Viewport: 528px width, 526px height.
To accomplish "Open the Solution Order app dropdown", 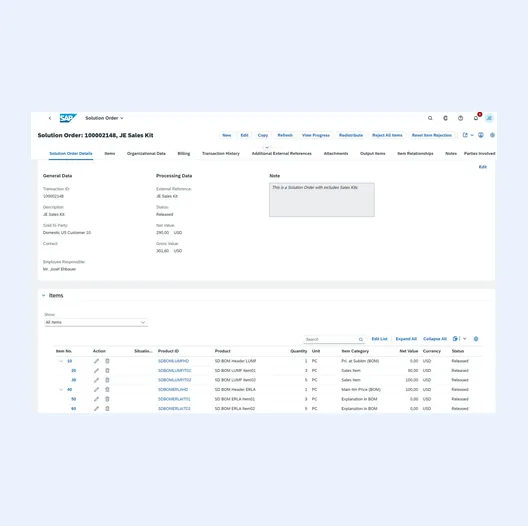I will pos(104,118).
